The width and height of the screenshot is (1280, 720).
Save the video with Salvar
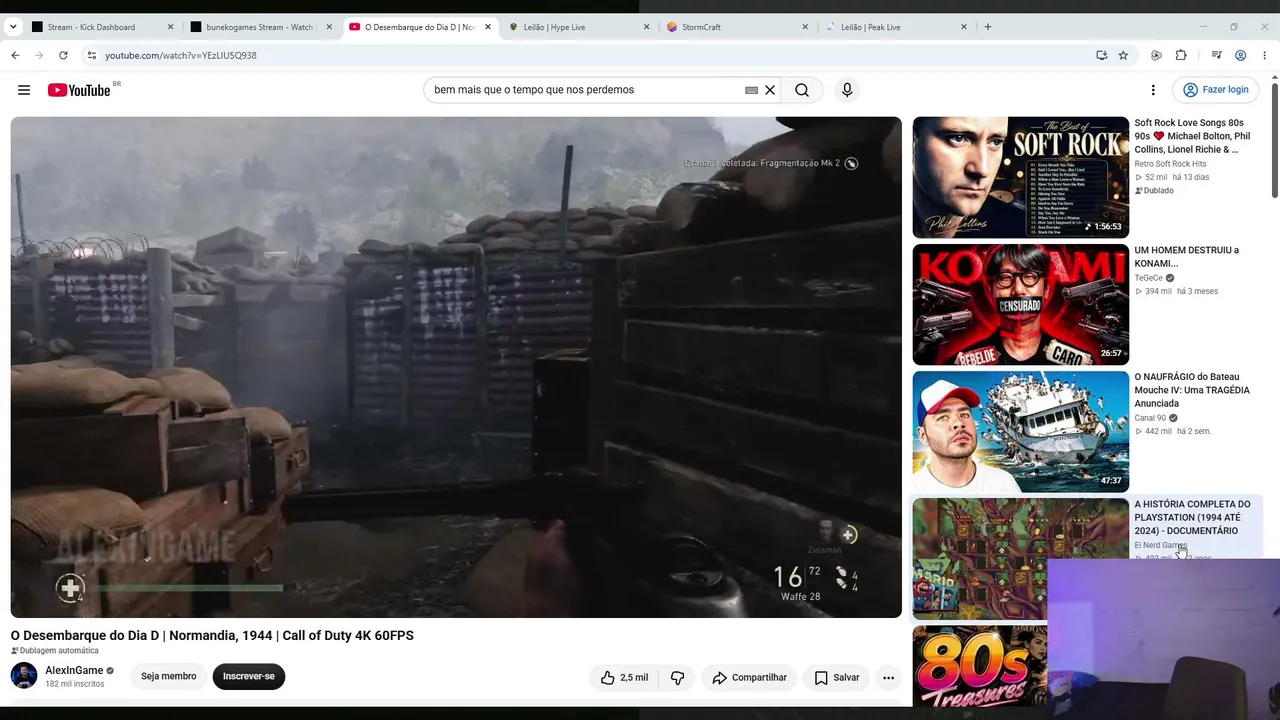[836, 677]
